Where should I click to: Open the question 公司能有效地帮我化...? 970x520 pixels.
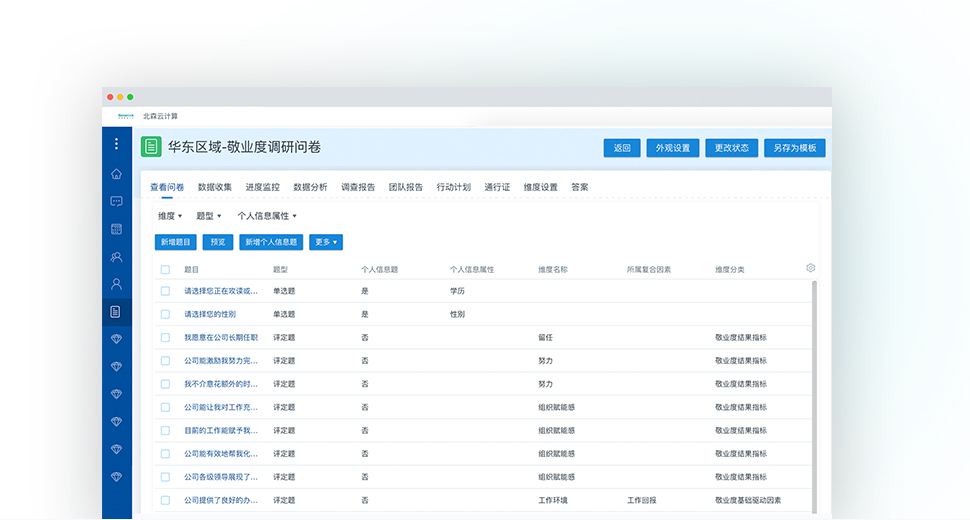[x=221, y=454]
